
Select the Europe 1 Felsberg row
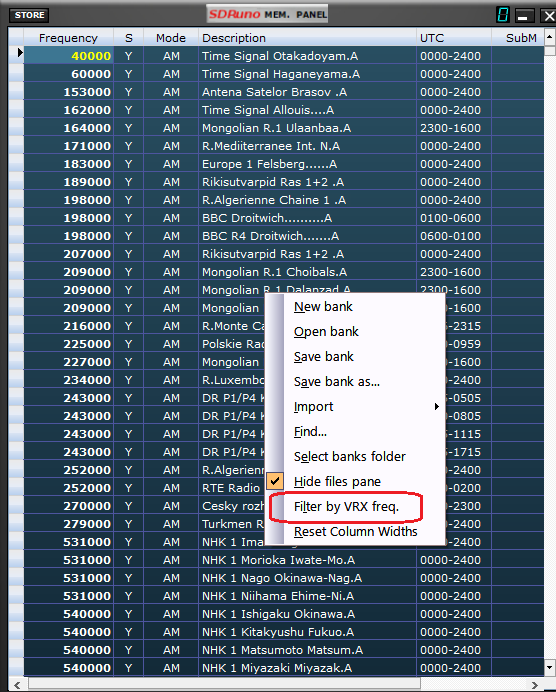[x=284, y=164]
